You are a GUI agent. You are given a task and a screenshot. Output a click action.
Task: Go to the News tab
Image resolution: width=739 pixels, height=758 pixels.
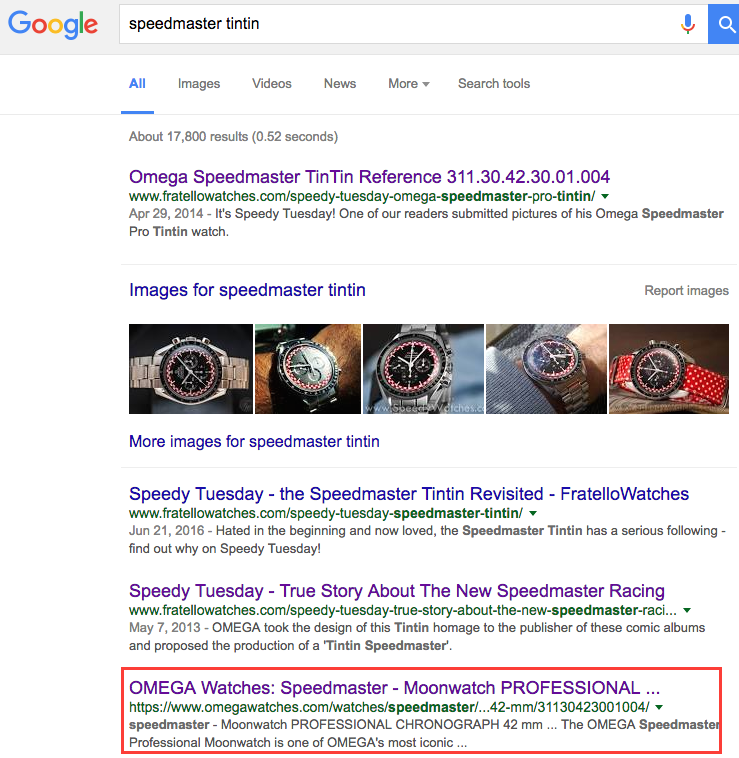[340, 84]
